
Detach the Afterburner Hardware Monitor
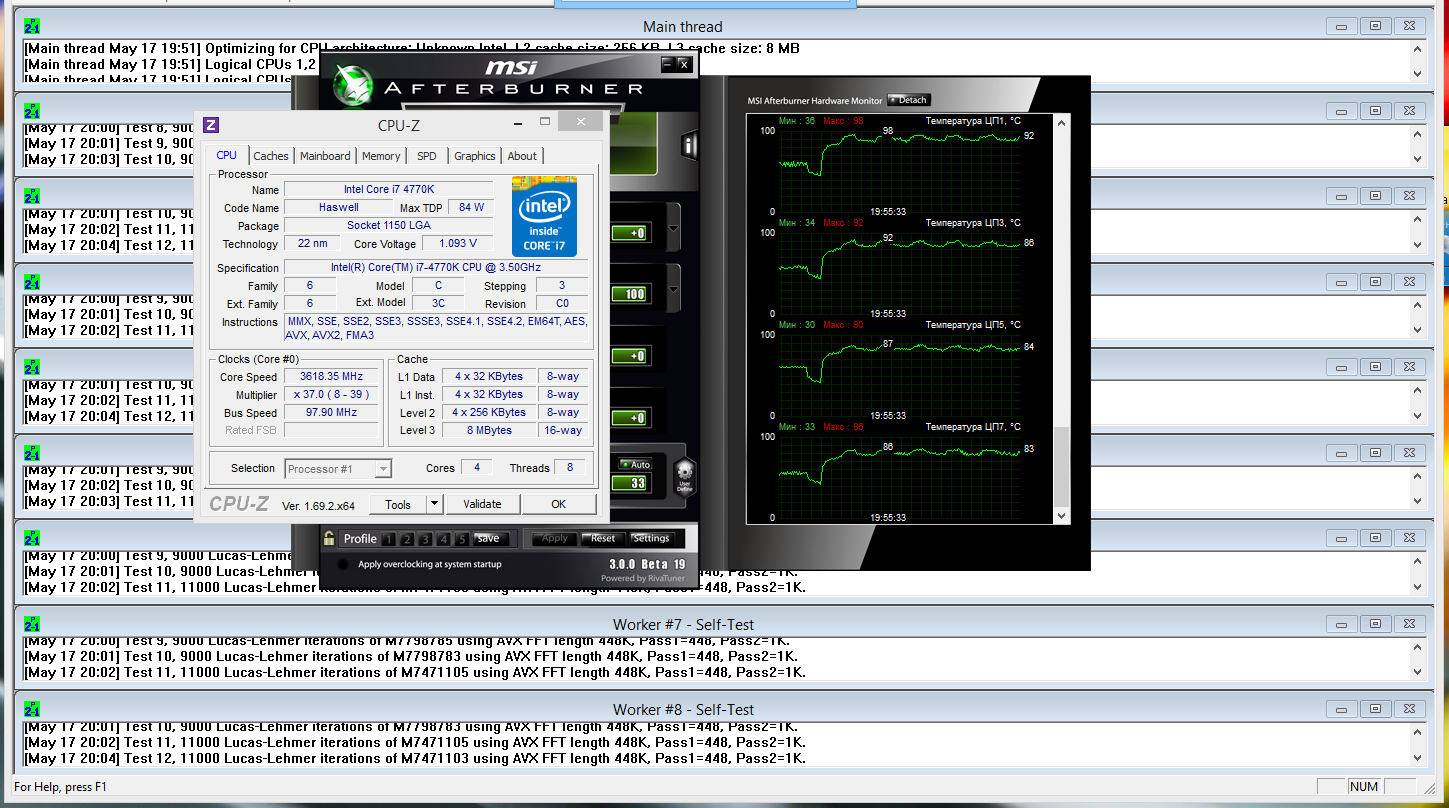click(909, 100)
